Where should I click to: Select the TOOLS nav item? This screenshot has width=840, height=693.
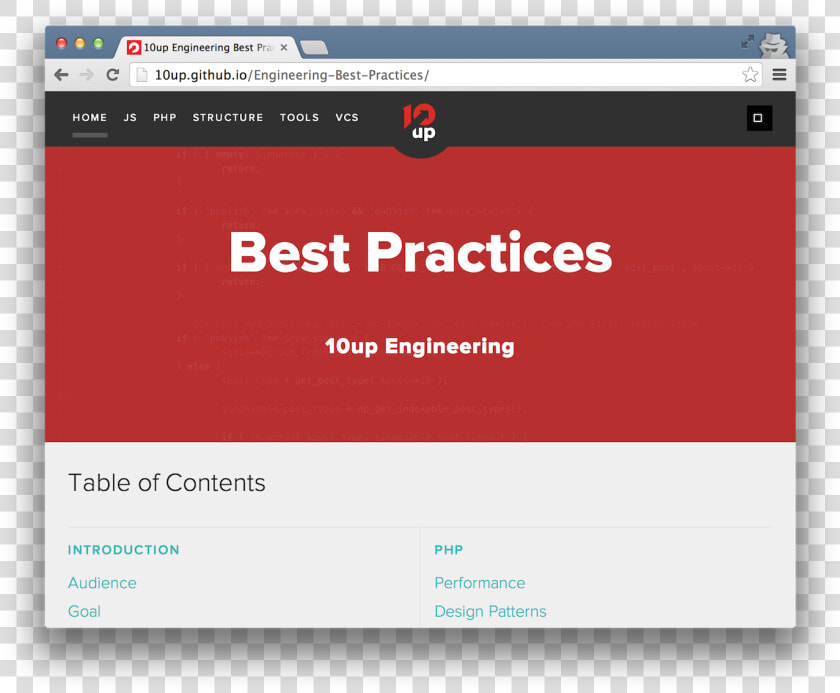point(299,117)
